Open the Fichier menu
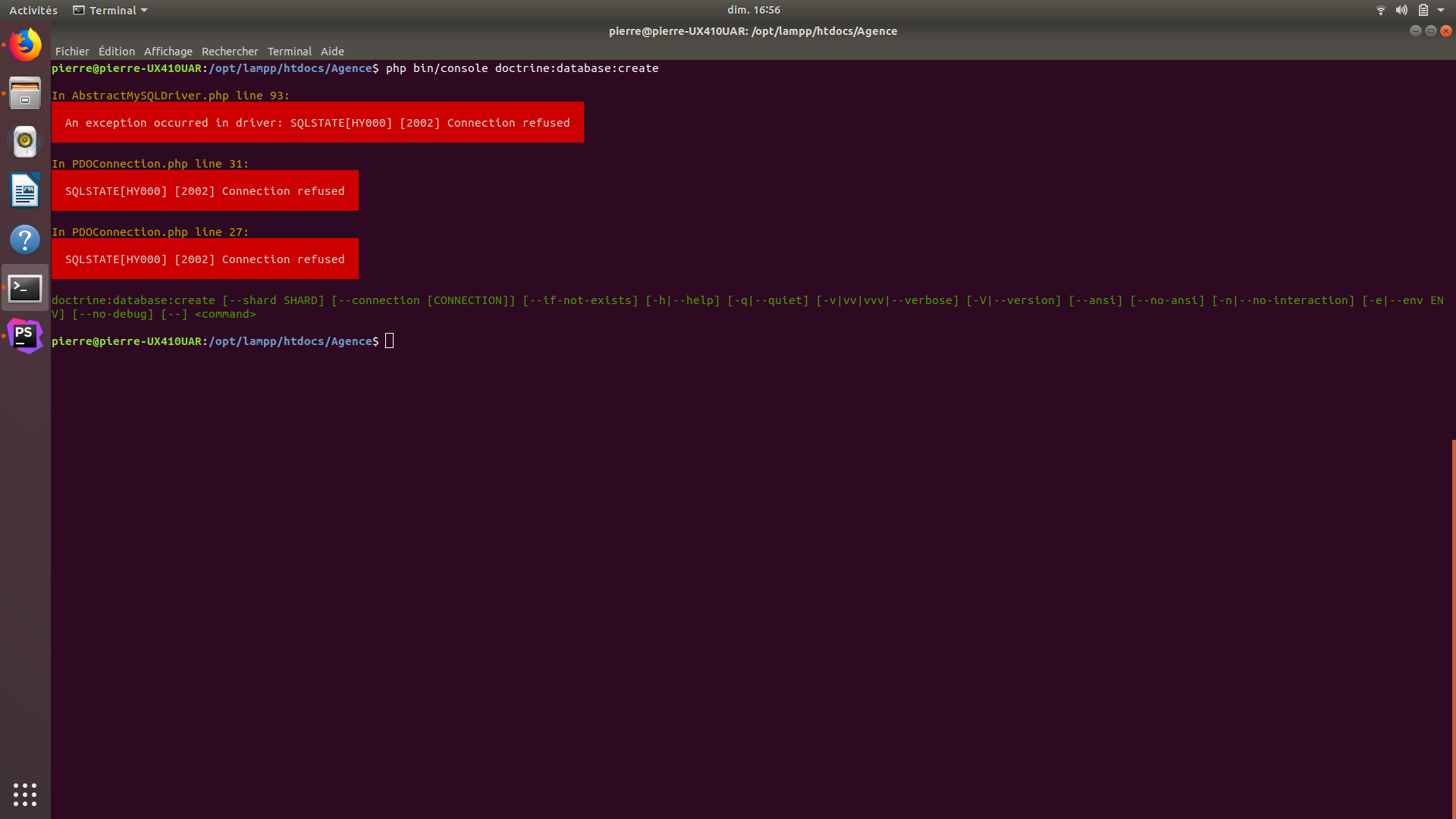This screenshot has width=1456, height=819. (72, 52)
